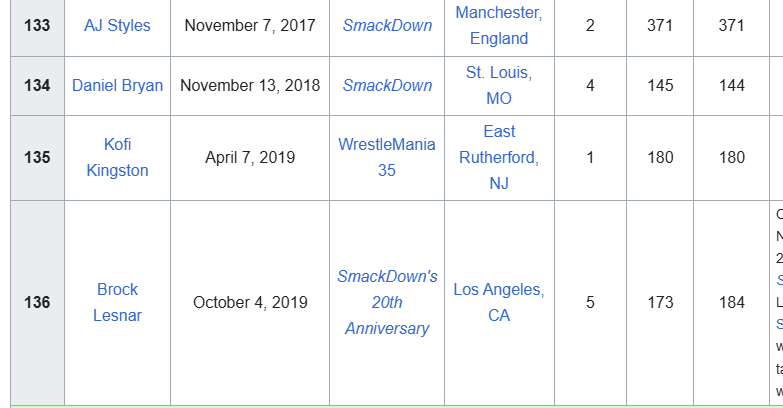
Task: Open the AJ Styles link
Action: point(117,25)
